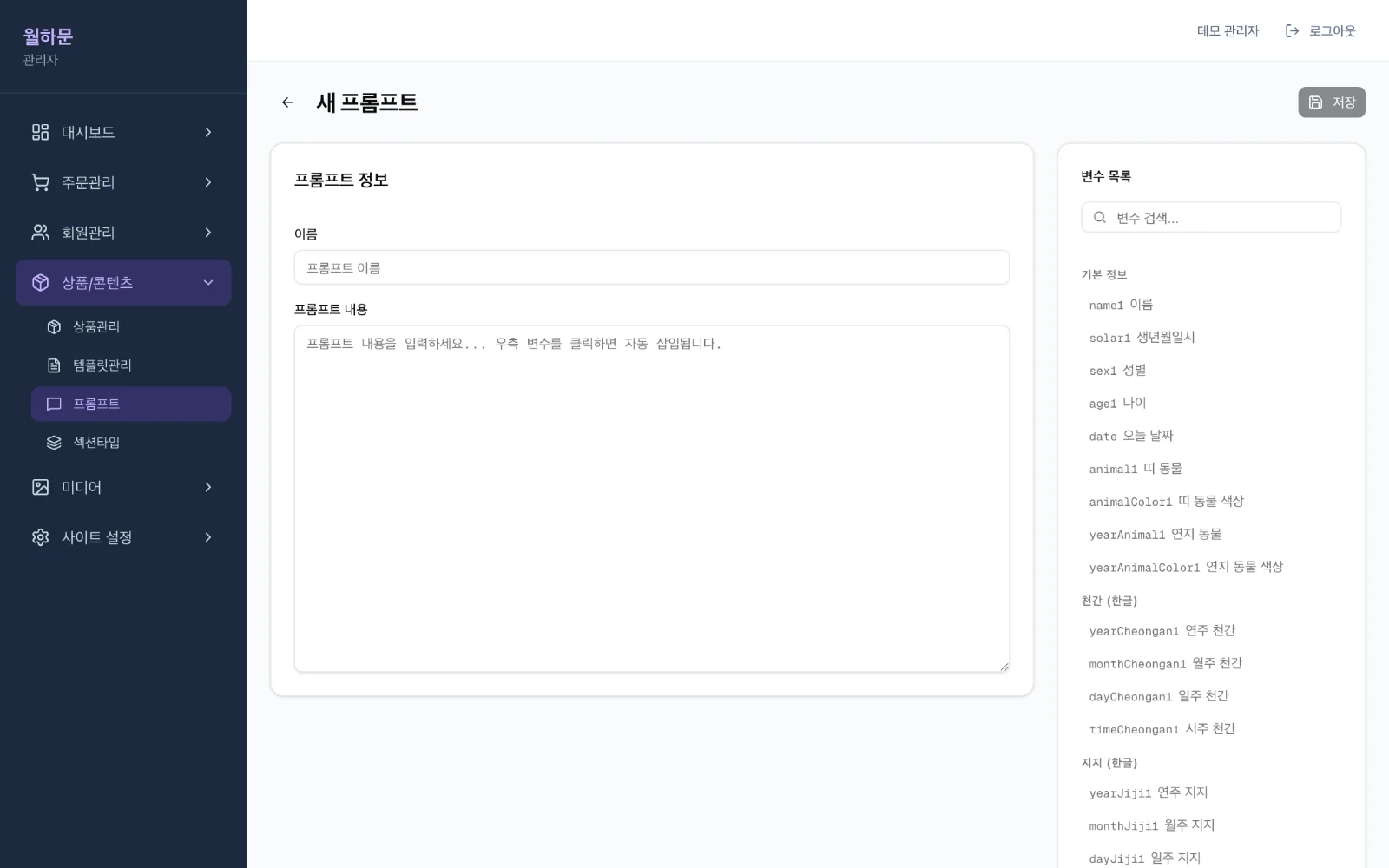Insert the yearAnimal1 연지 동물 variable
Screen dimensions: 1389x868
(x=1211, y=535)
